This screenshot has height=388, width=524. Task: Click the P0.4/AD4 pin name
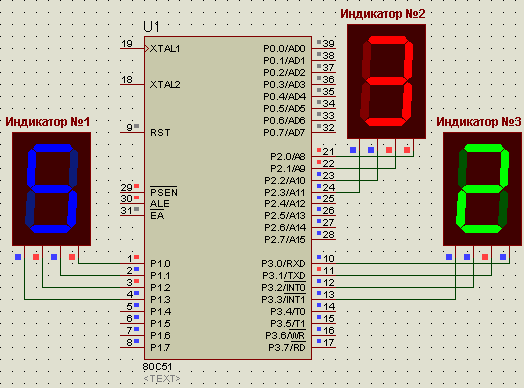(284, 97)
